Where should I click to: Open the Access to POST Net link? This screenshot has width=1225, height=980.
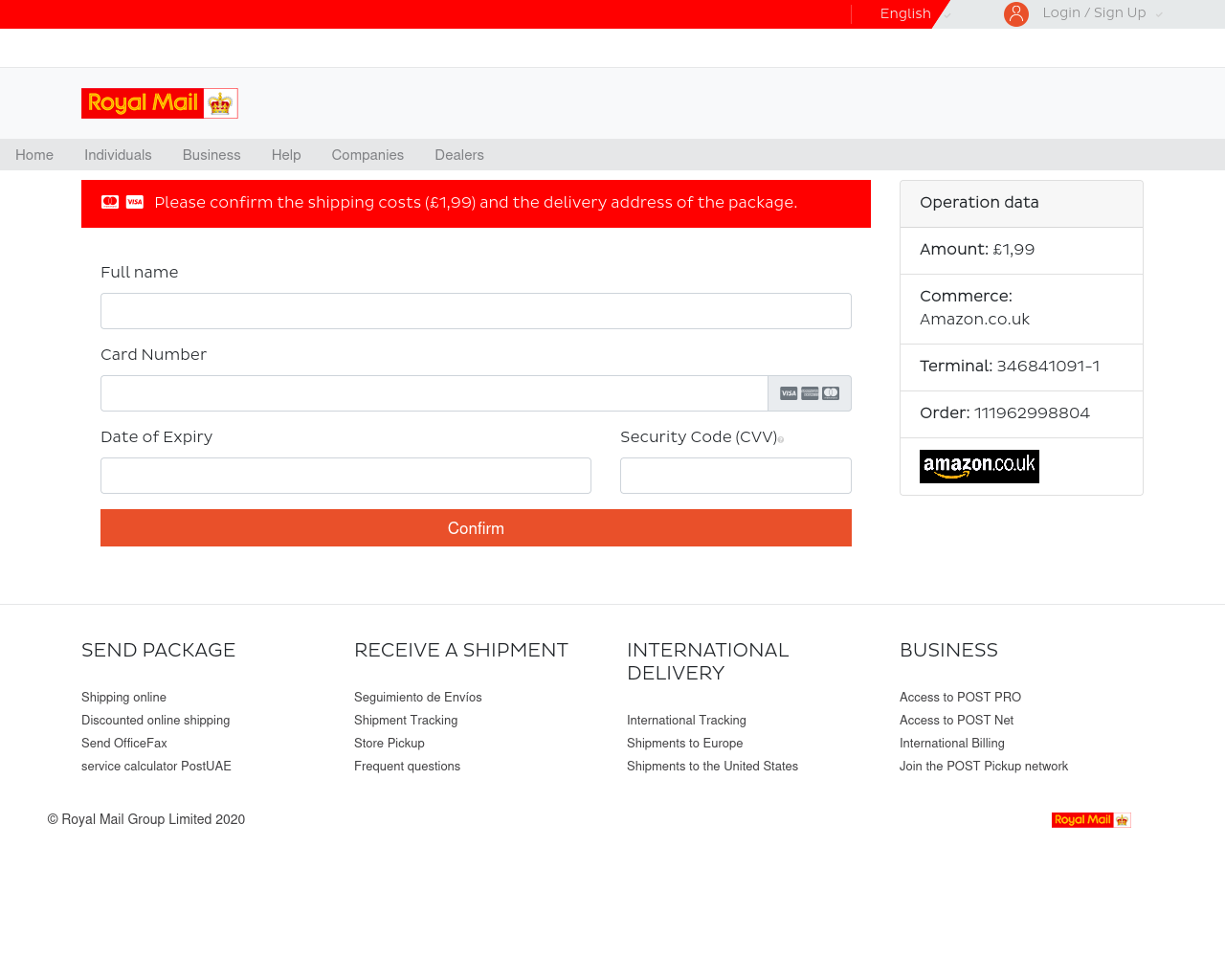[x=956, y=721]
